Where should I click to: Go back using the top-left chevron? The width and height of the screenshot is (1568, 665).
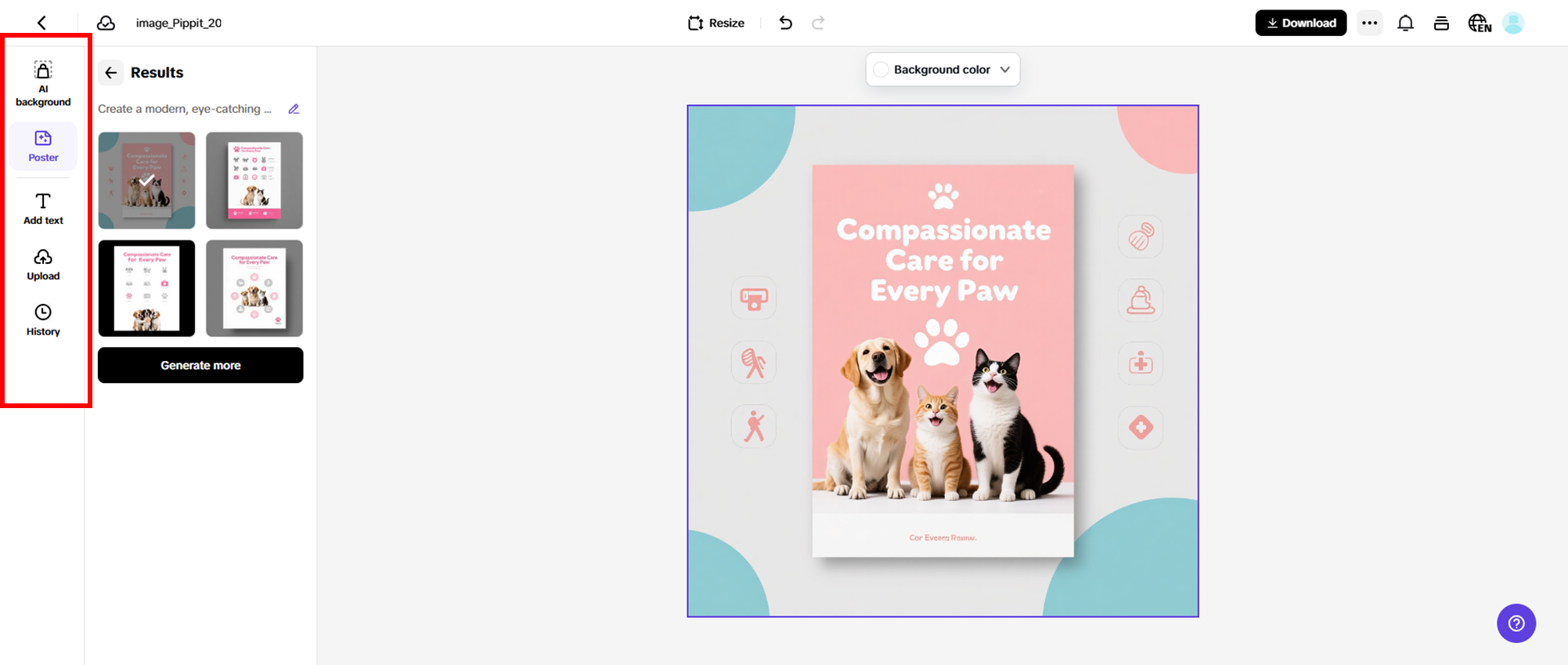[41, 23]
